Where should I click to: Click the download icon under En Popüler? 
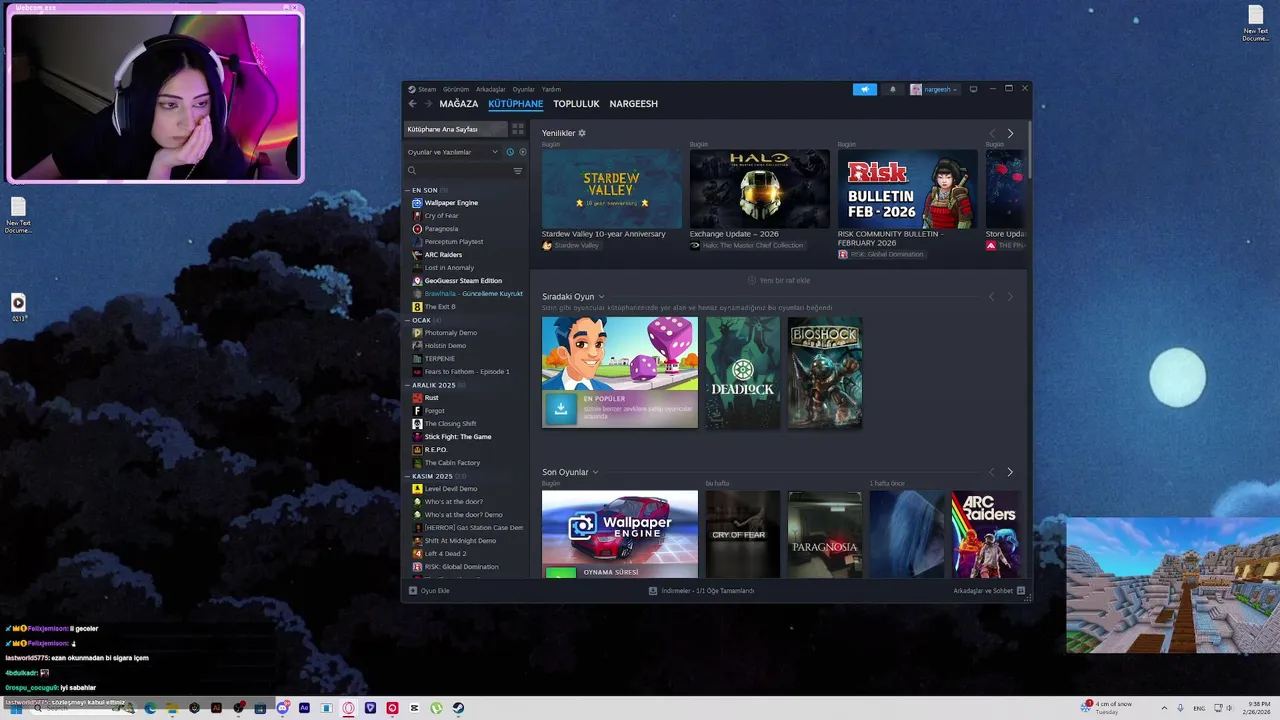pos(561,408)
